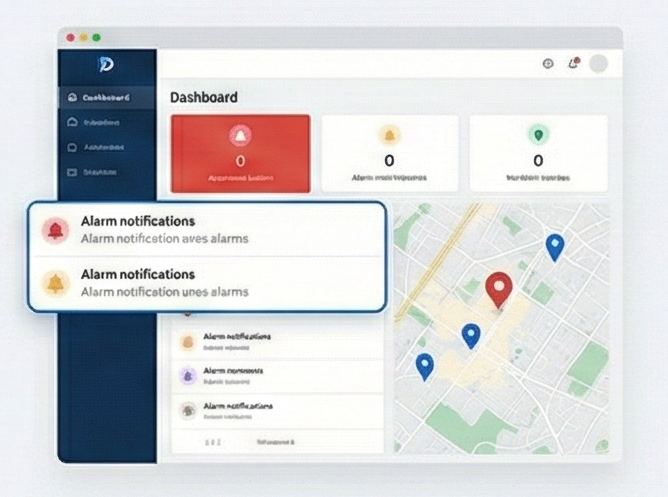The height and width of the screenshot is (497, 668).
Task: Click the app logo in the sidebar
Action: 106,65
